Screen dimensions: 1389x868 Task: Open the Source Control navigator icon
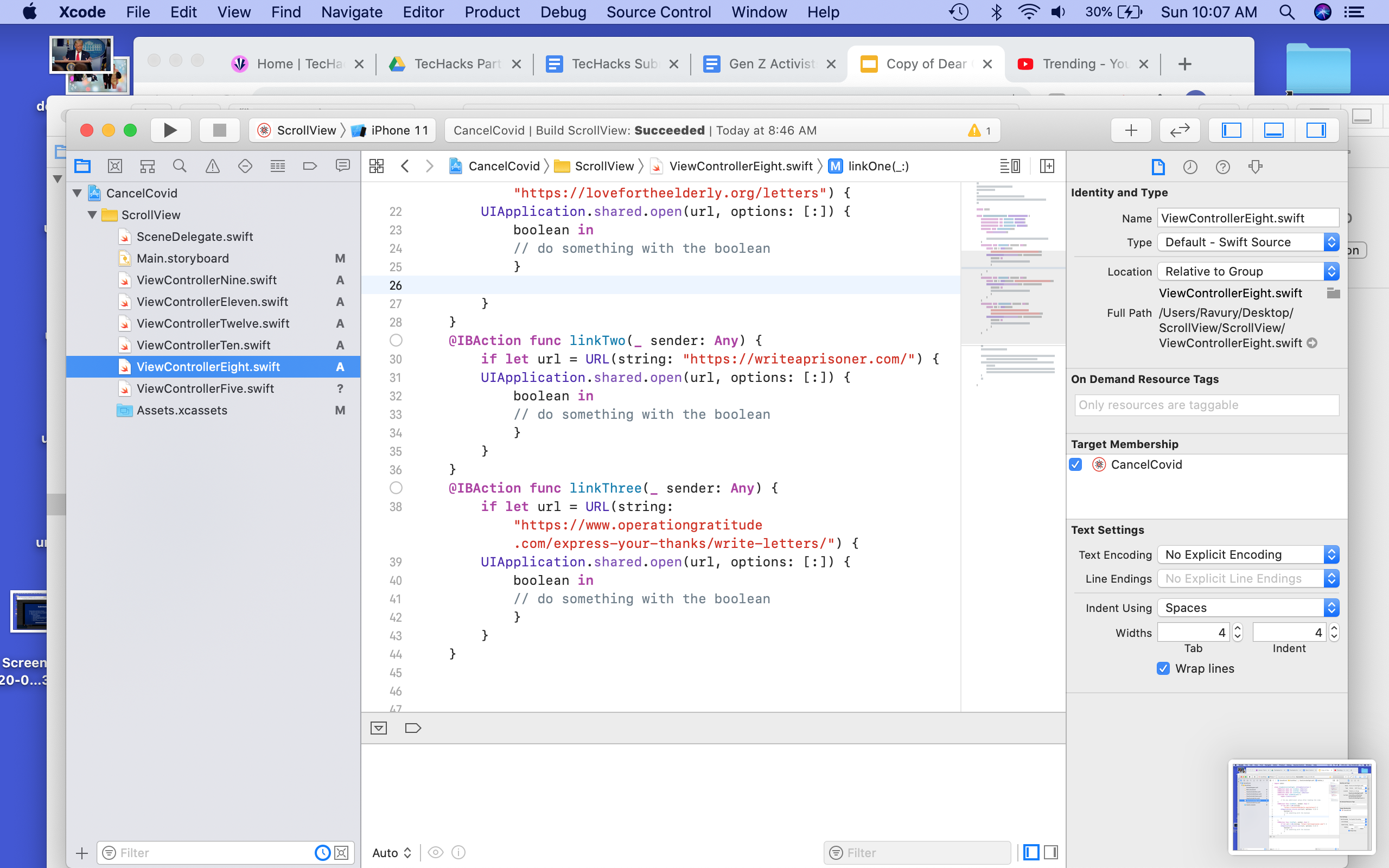point(115,167)
